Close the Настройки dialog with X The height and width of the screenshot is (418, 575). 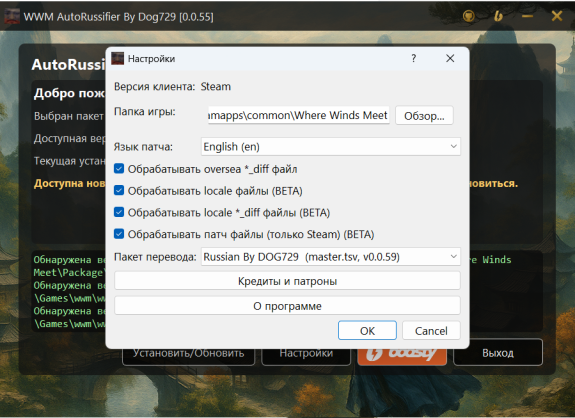coord(450,58)
